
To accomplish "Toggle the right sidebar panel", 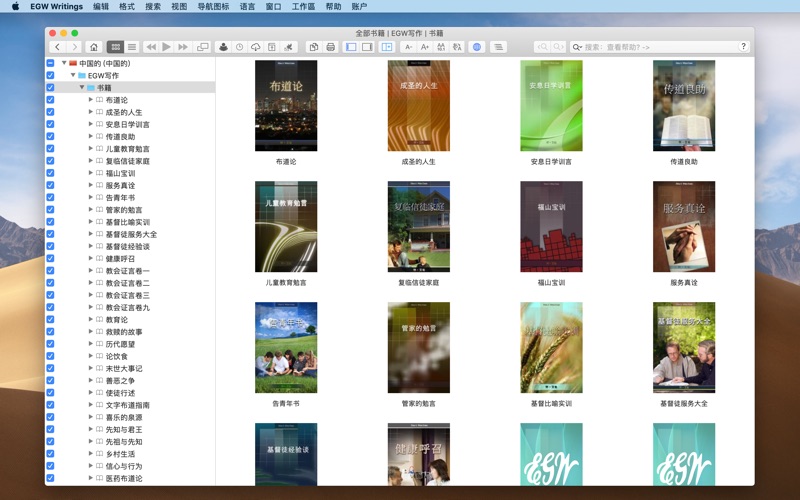I will (367, 47).
